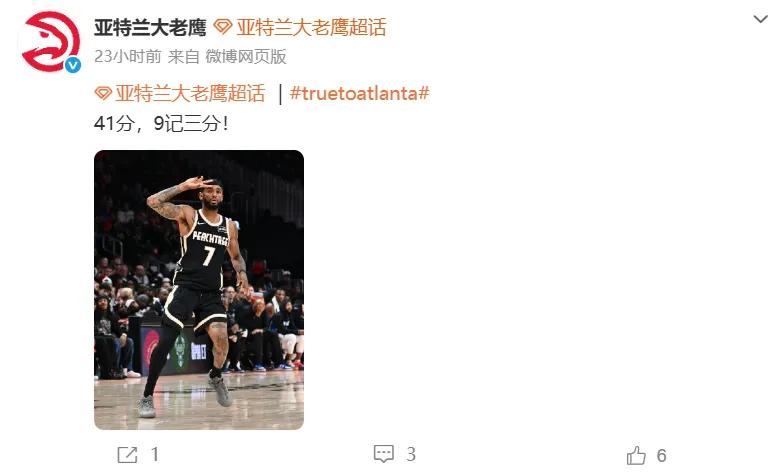776x475 pixels.
Task: Click the Atlanta Hawks avatar logo
Action: pyautogui.click(x=50, y=42)
